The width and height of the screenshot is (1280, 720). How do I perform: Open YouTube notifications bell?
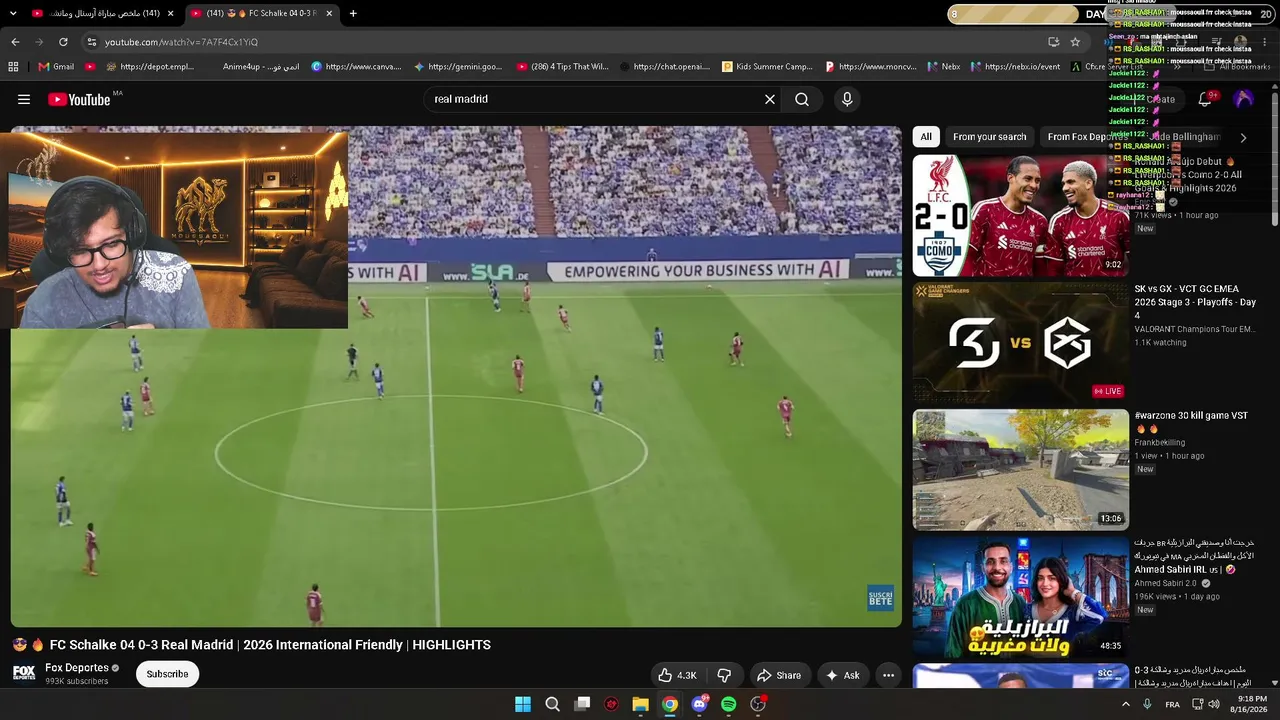(1205, 99)
